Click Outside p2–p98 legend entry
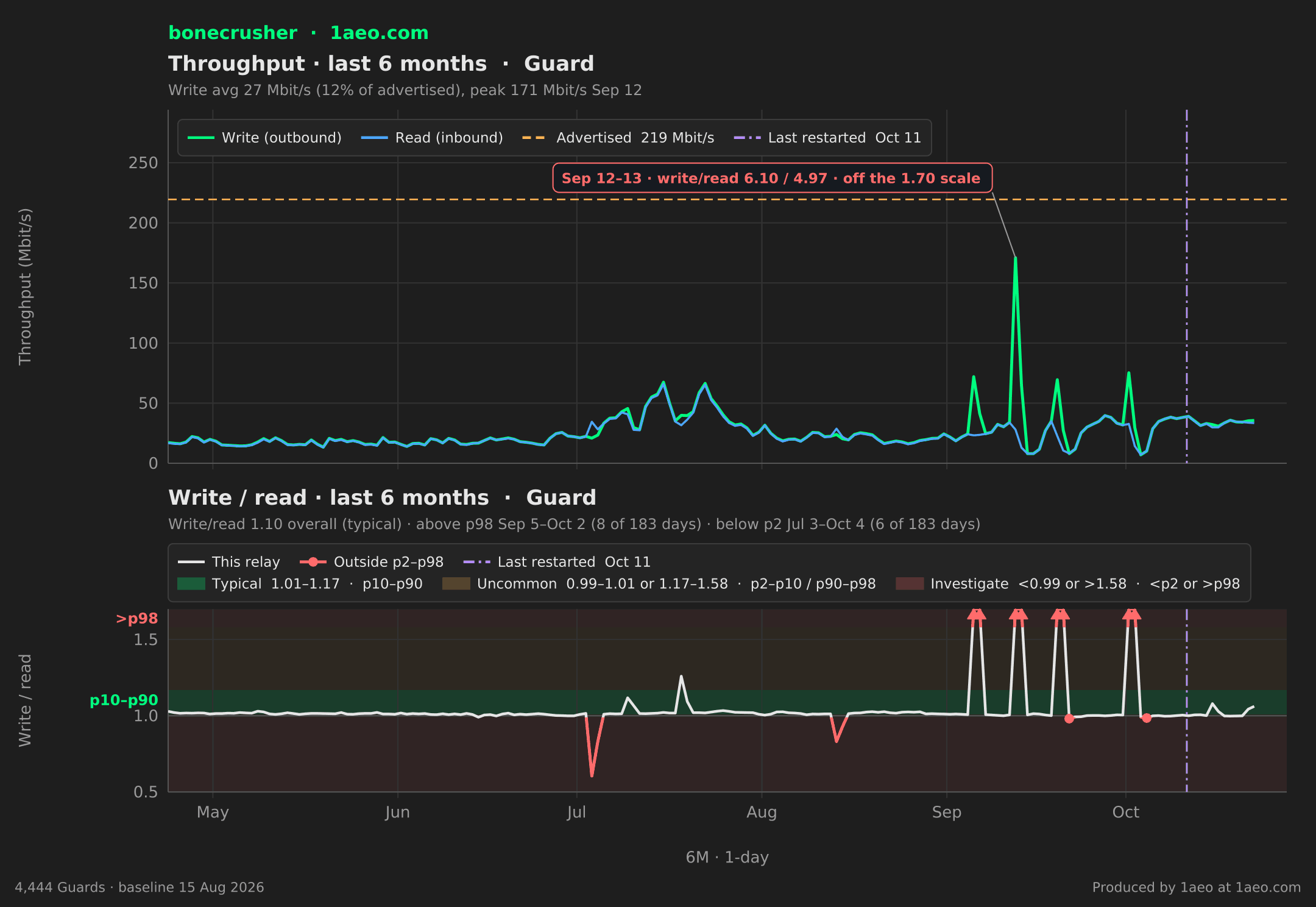The height and width of the screenshot is (907, 1316). pyautogui.click(x=372, y=562)
